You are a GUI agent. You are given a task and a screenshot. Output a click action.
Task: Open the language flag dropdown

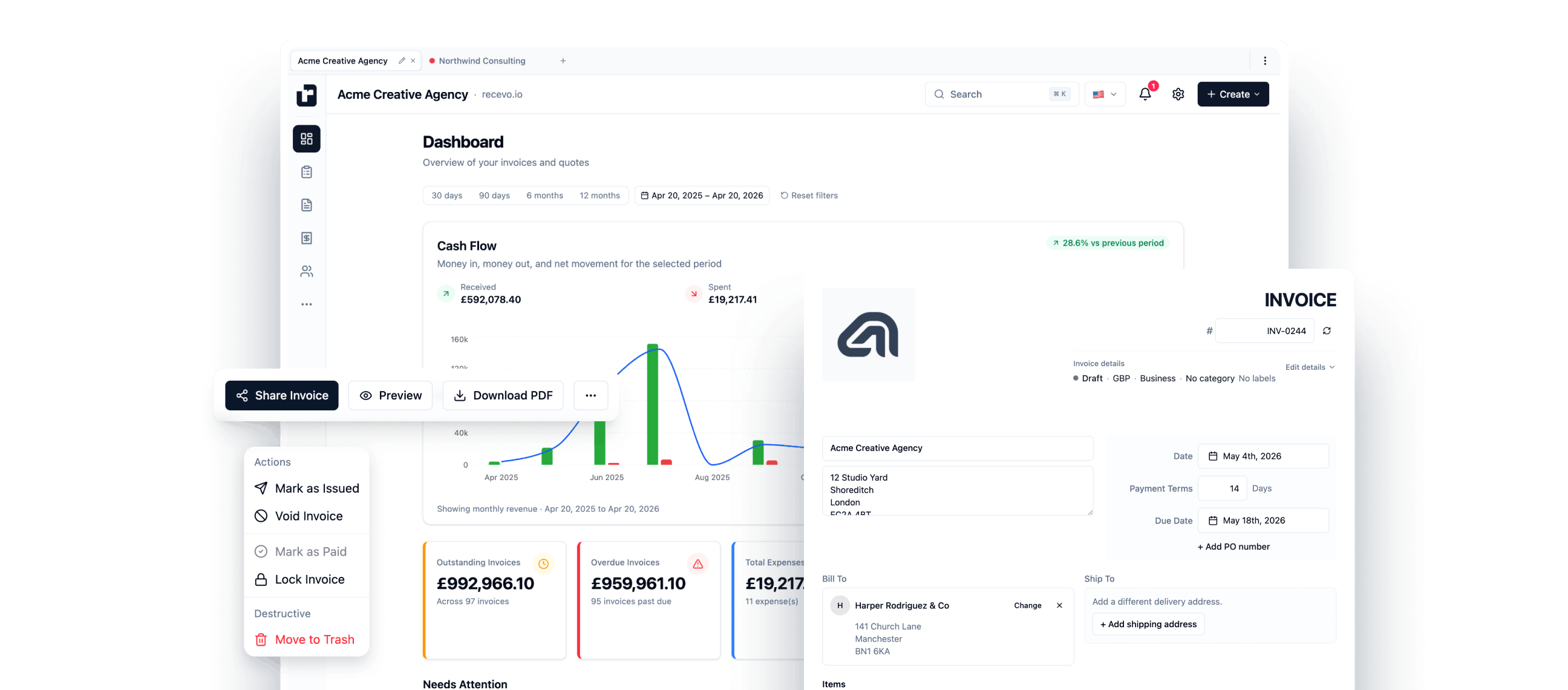[x=1104, y=94]
